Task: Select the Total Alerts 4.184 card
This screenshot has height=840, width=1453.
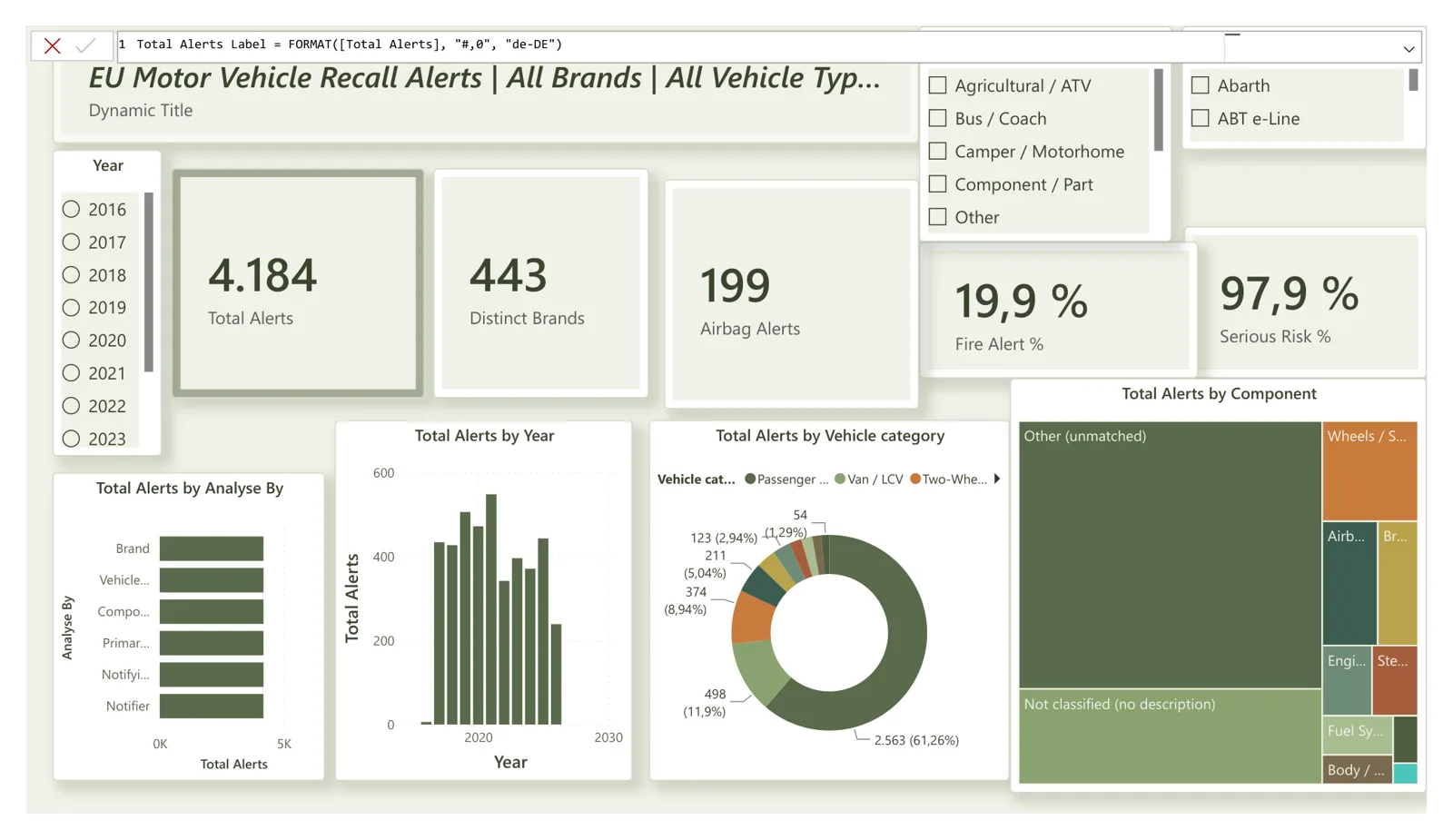Action: pyautogui.click(x=299, y=283)
